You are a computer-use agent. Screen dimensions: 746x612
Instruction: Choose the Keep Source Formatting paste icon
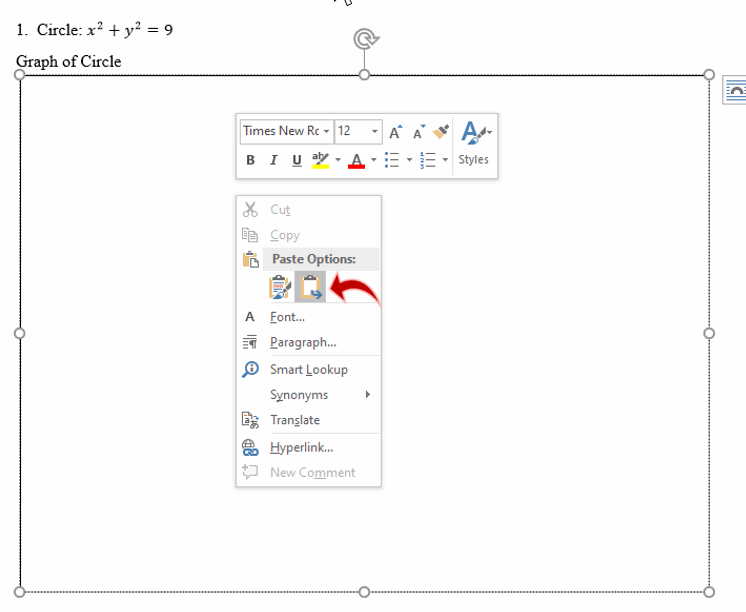[x=280, y=288]
